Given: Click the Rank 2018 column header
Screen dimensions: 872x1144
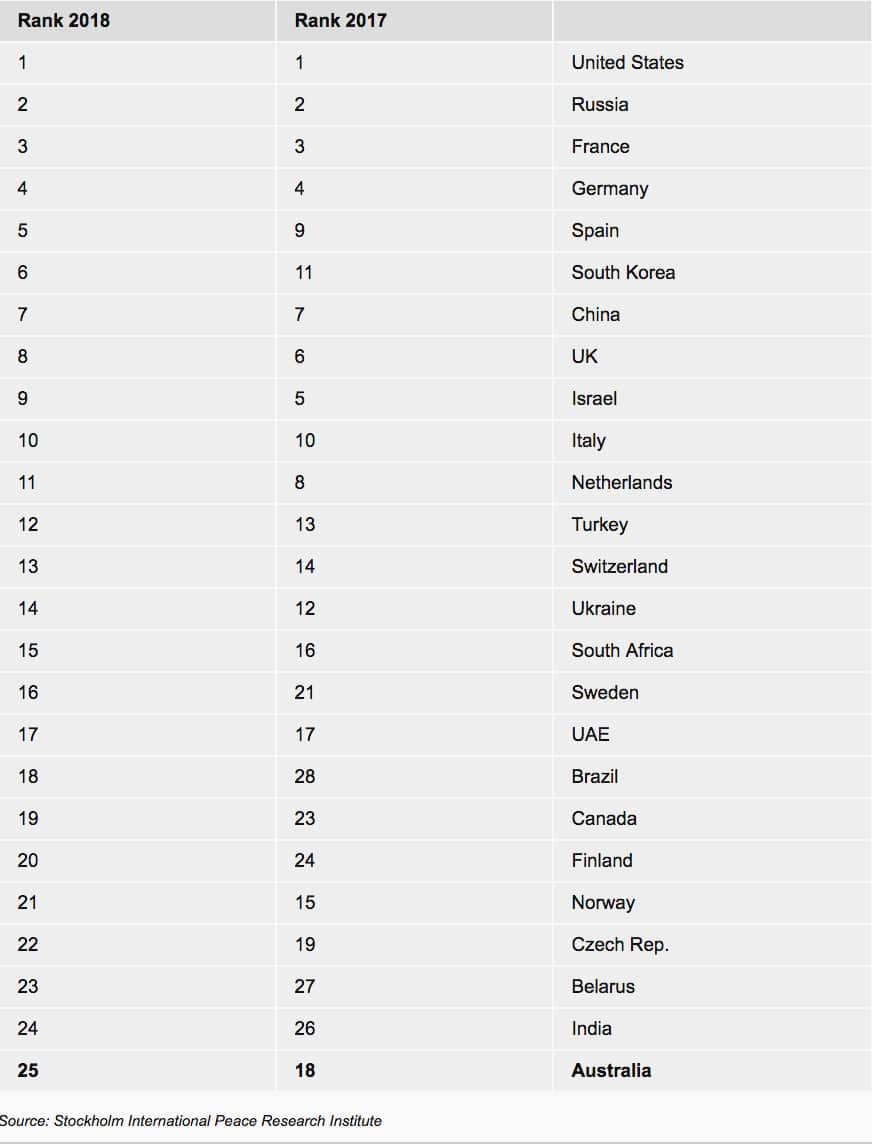Looking at the screenshot, I should coord(63,20).
